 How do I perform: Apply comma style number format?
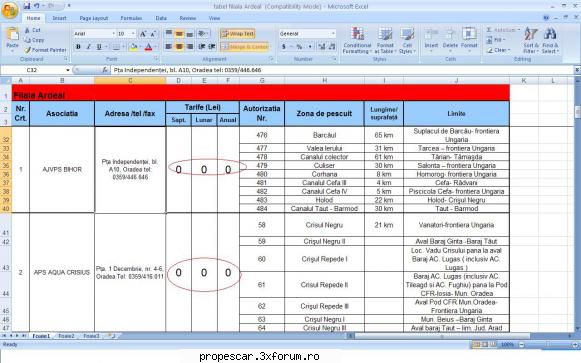(310, 47)
